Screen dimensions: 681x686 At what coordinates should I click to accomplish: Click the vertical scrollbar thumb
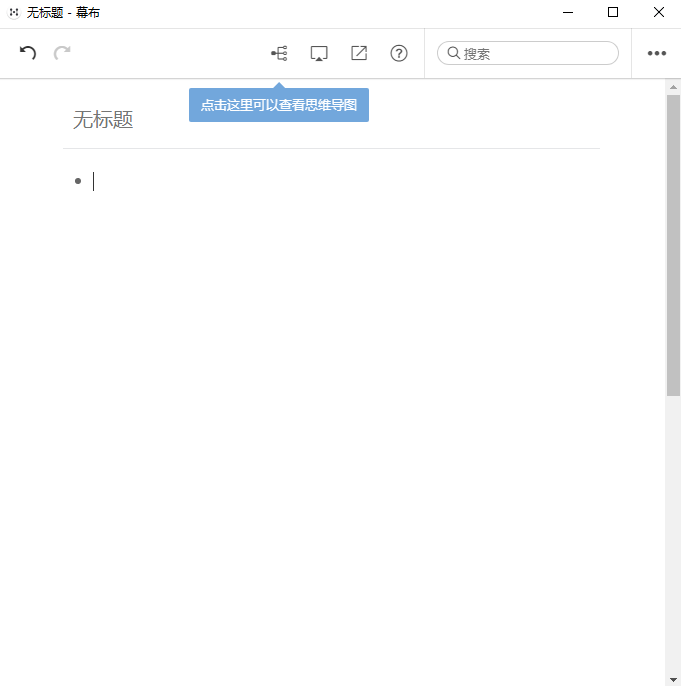(x=673, y=245)
